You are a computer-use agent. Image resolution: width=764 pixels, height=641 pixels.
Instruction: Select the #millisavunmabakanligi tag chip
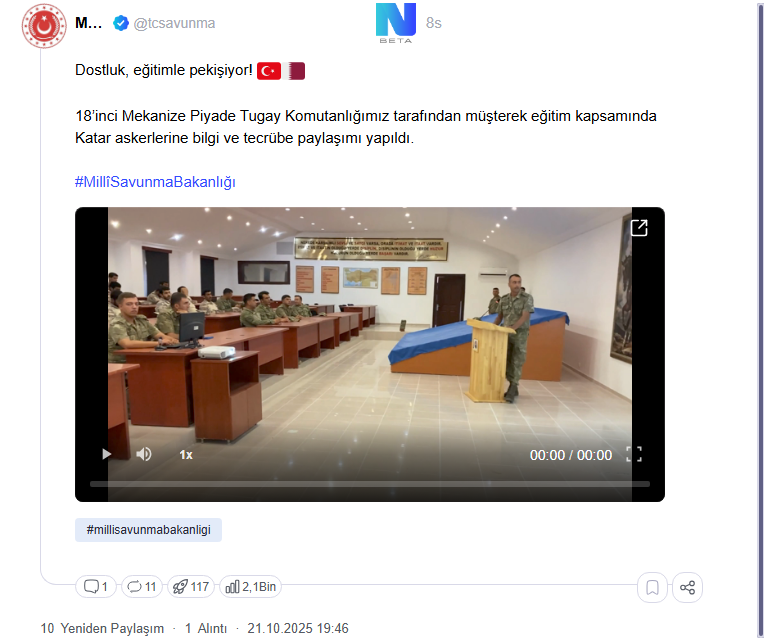pos(148,529)
